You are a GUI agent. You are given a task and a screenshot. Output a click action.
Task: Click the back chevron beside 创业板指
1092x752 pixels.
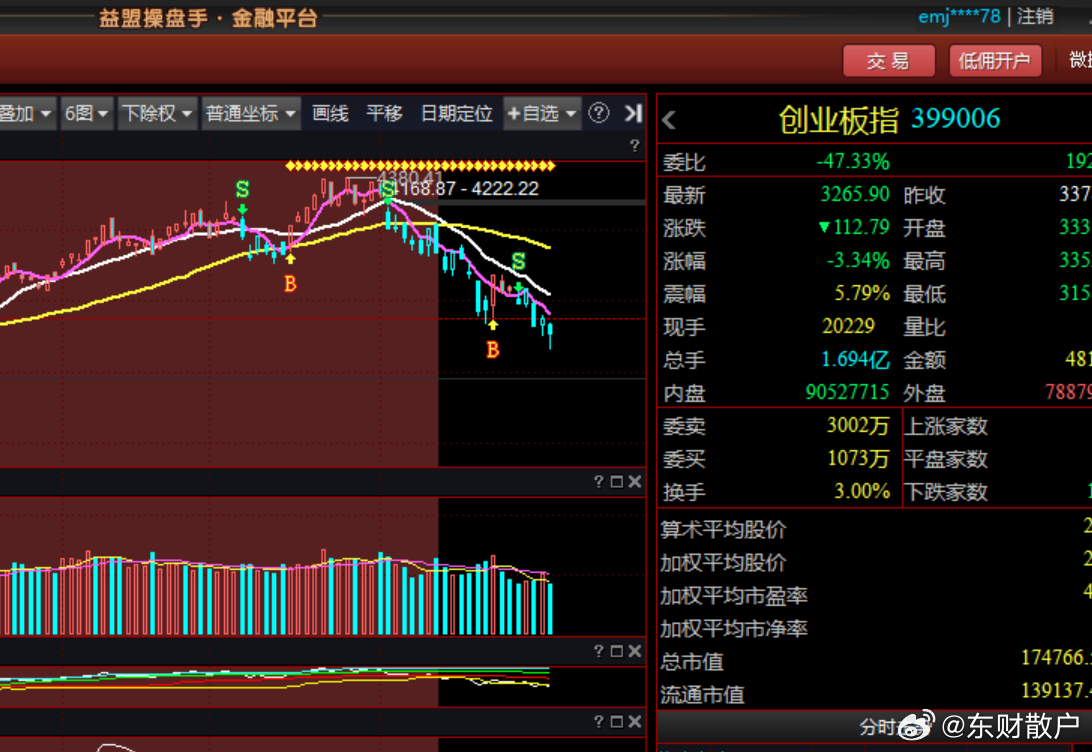tap(669, 120)
